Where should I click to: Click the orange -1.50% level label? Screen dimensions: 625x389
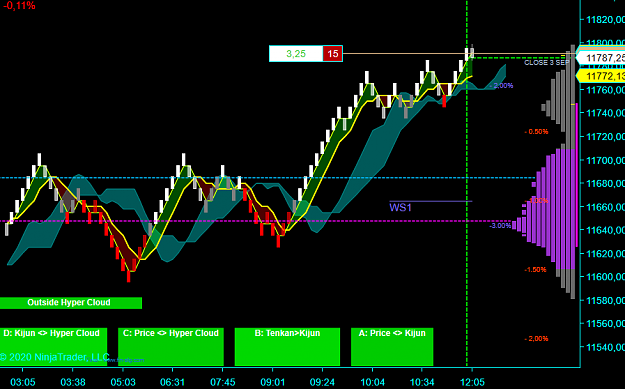click(x=535, y=270)
